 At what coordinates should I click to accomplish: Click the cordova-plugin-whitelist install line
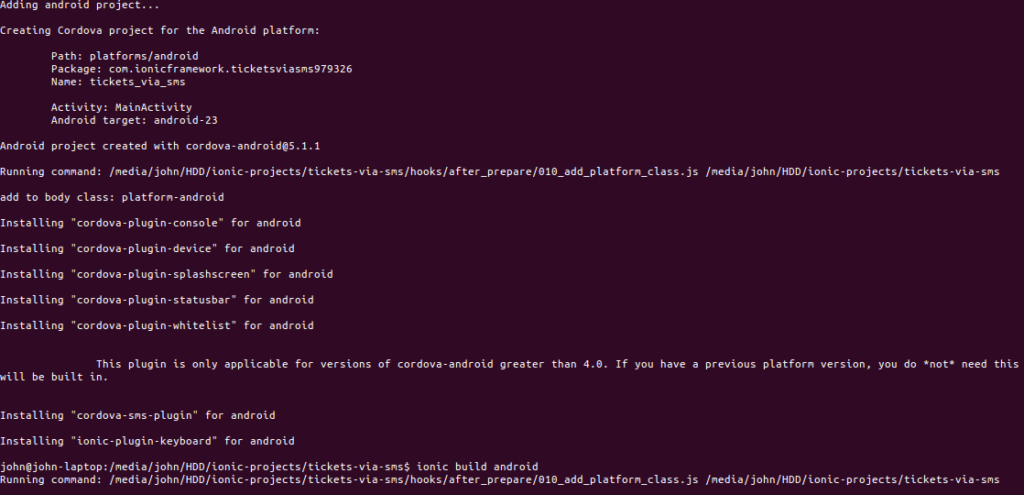[x=157, y=325]
